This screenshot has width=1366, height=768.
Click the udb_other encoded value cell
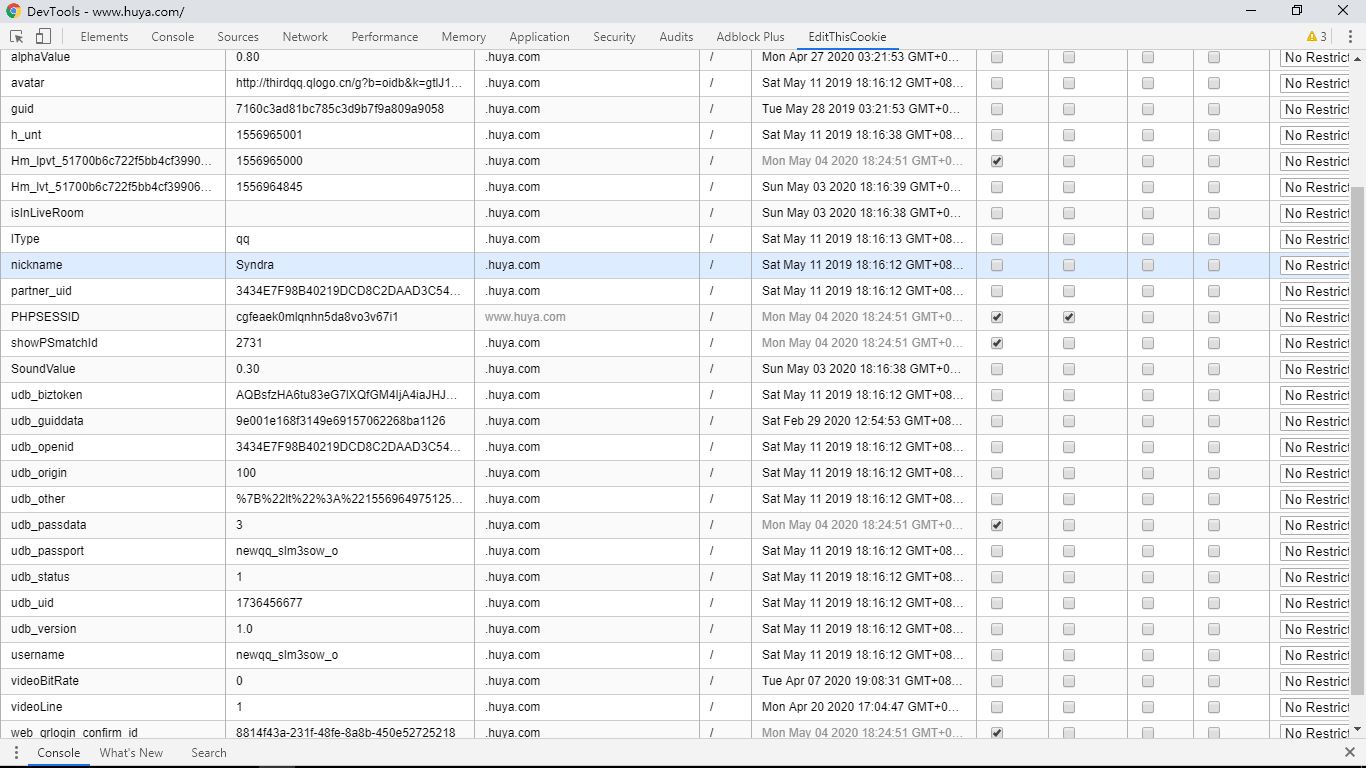click(x=350, y=499)
